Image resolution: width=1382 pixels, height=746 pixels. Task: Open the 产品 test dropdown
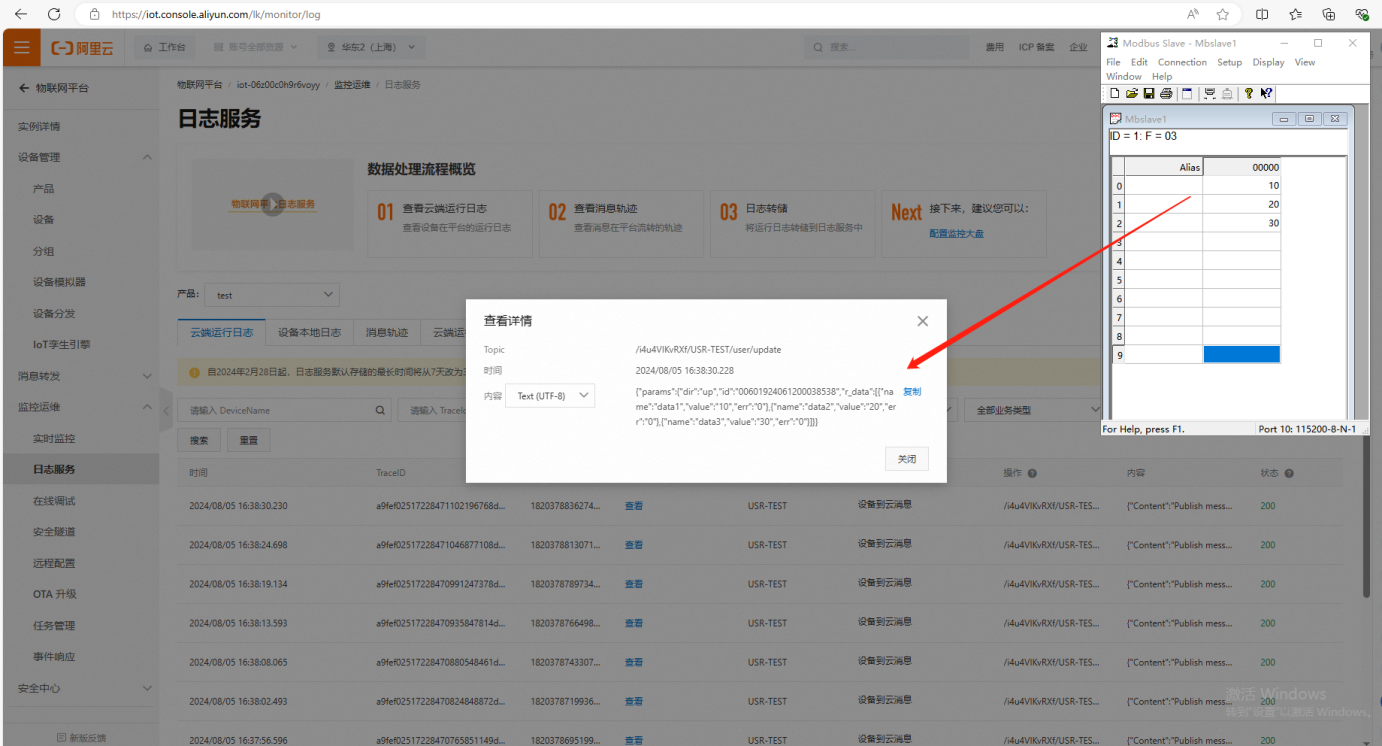tap(272, 295)
